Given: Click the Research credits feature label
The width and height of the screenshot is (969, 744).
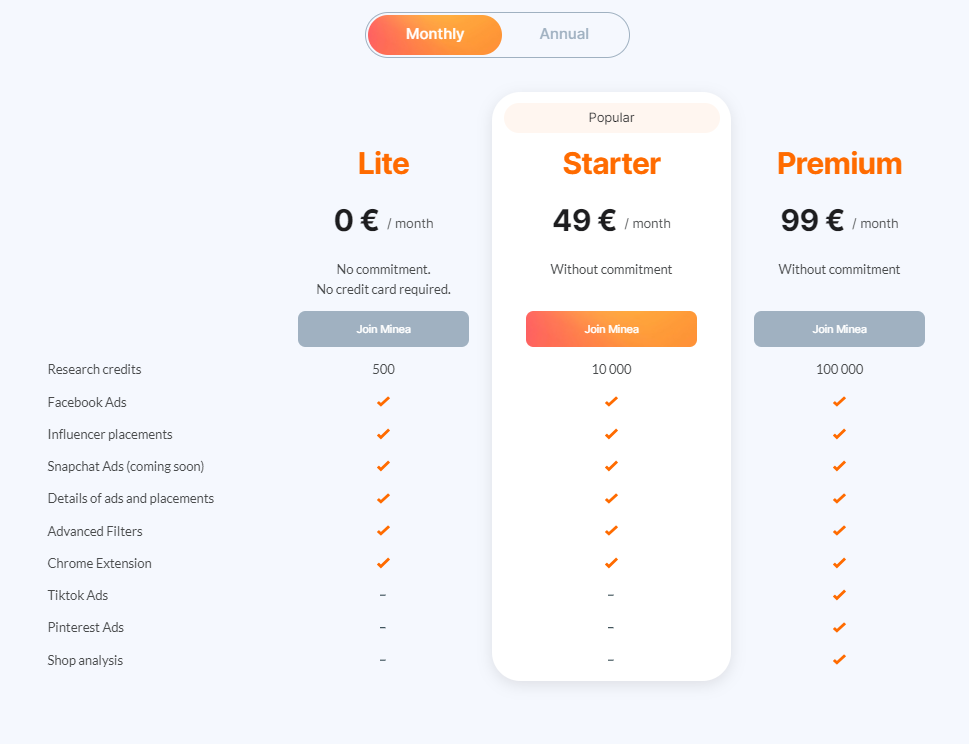Looking at the screenshot, I should (x=95, y=370).
